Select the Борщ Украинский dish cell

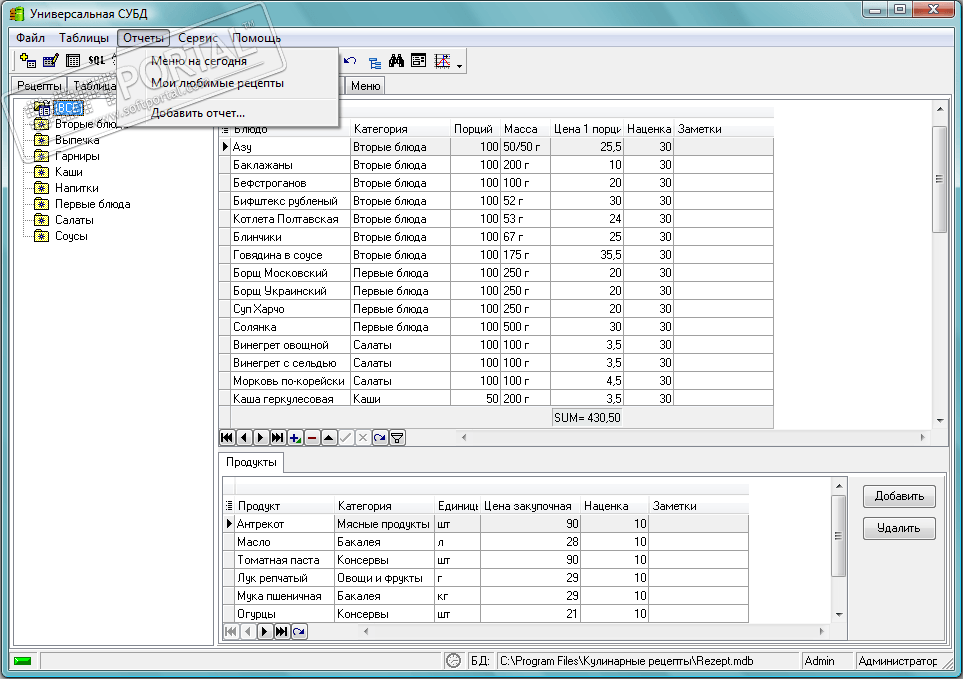(x=290, y=291)
